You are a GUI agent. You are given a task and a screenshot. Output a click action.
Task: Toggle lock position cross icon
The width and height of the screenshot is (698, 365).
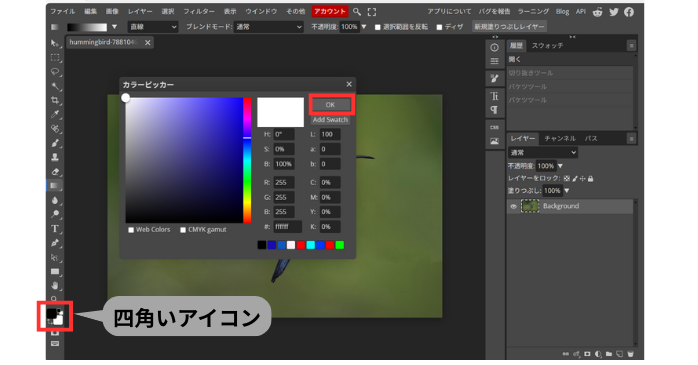click(583, 178)
